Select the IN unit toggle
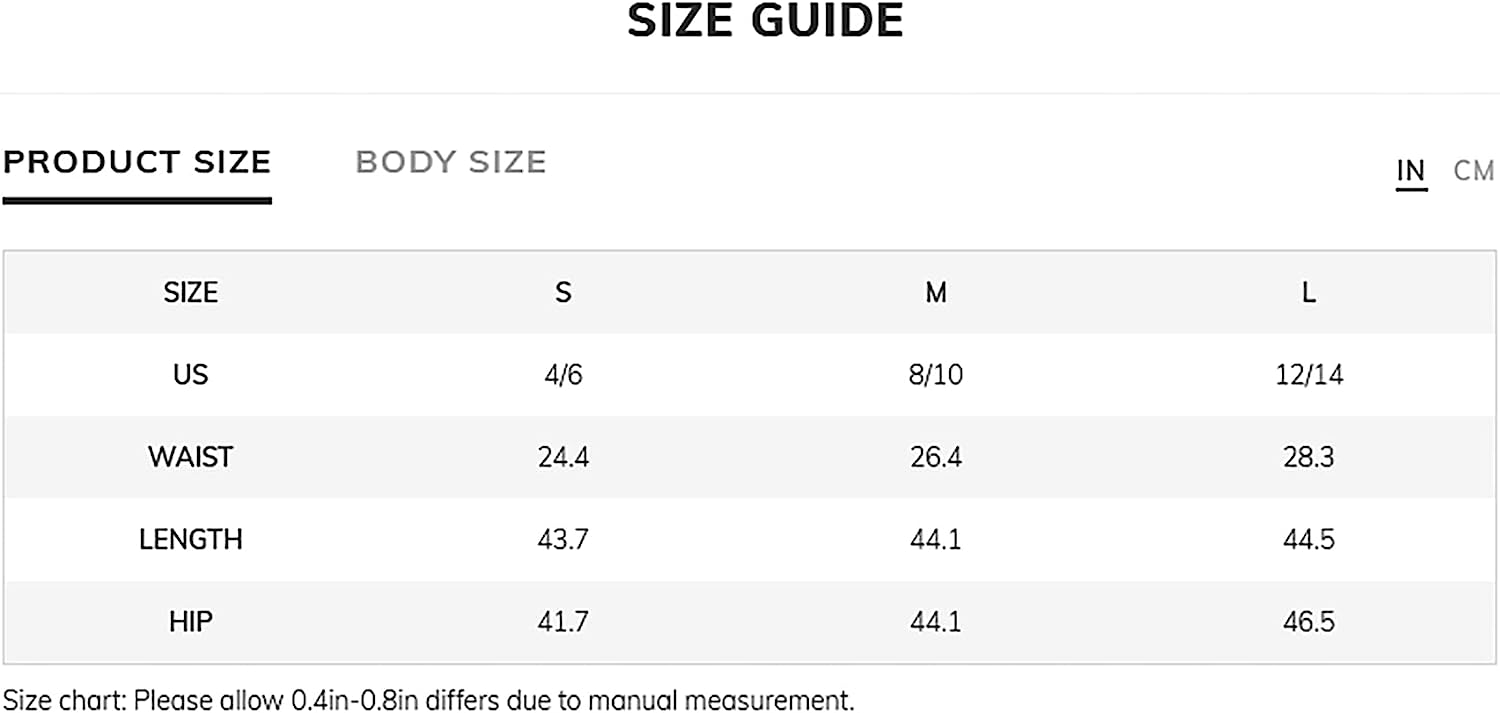Image resolution: width=1500 pixels, height=713 pixels. pos(1411,171)
